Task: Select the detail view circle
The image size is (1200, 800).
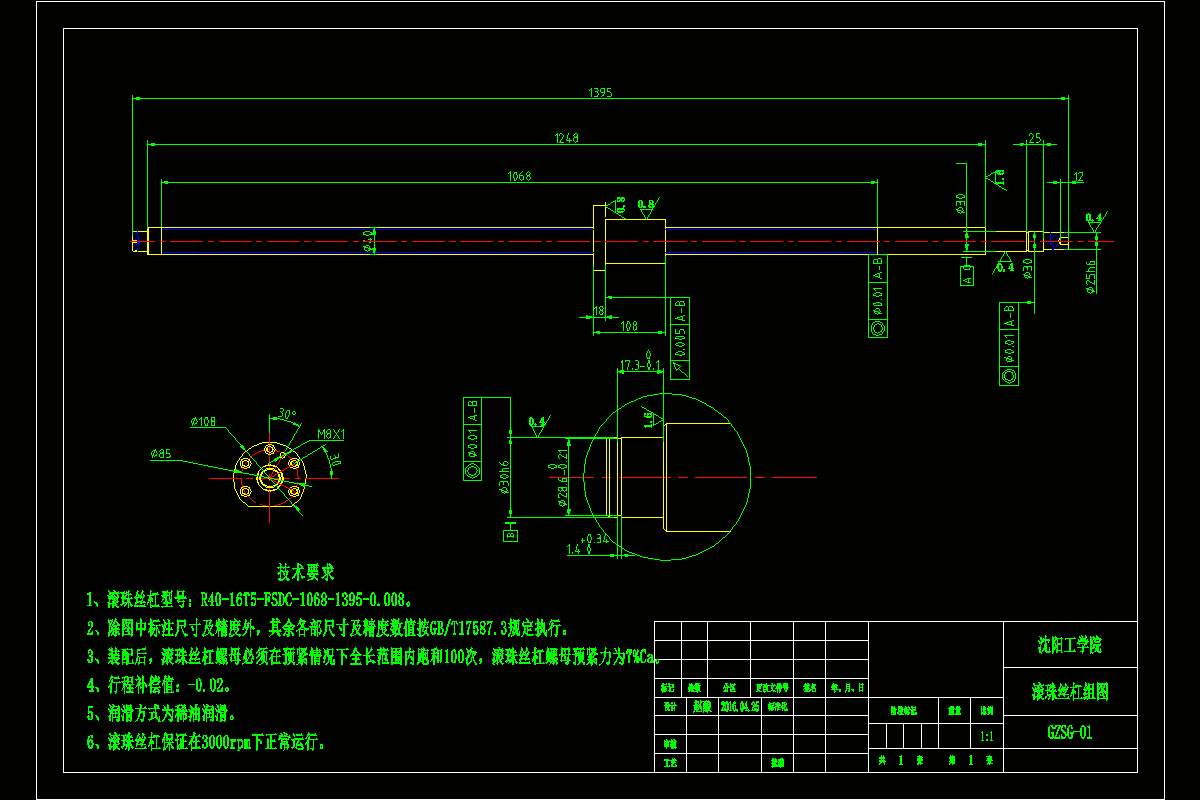Action: (667, 477)
